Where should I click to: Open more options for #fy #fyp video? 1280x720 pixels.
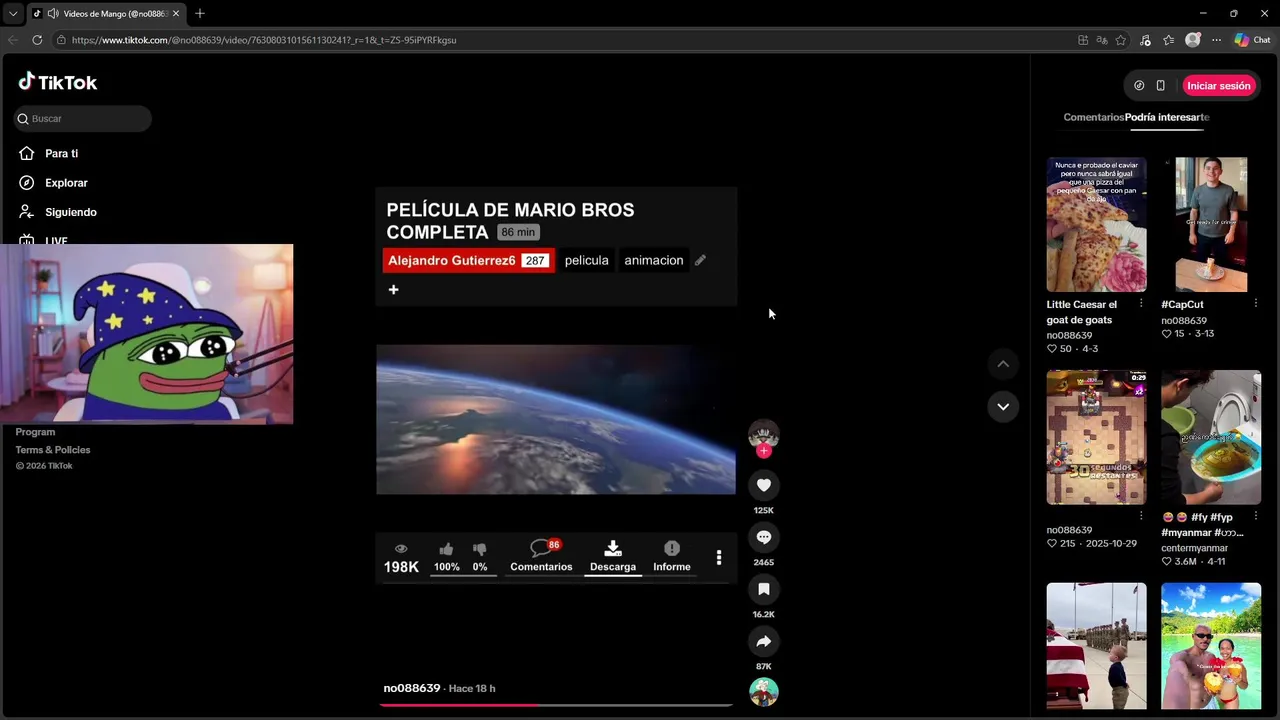pos(1256,517)
